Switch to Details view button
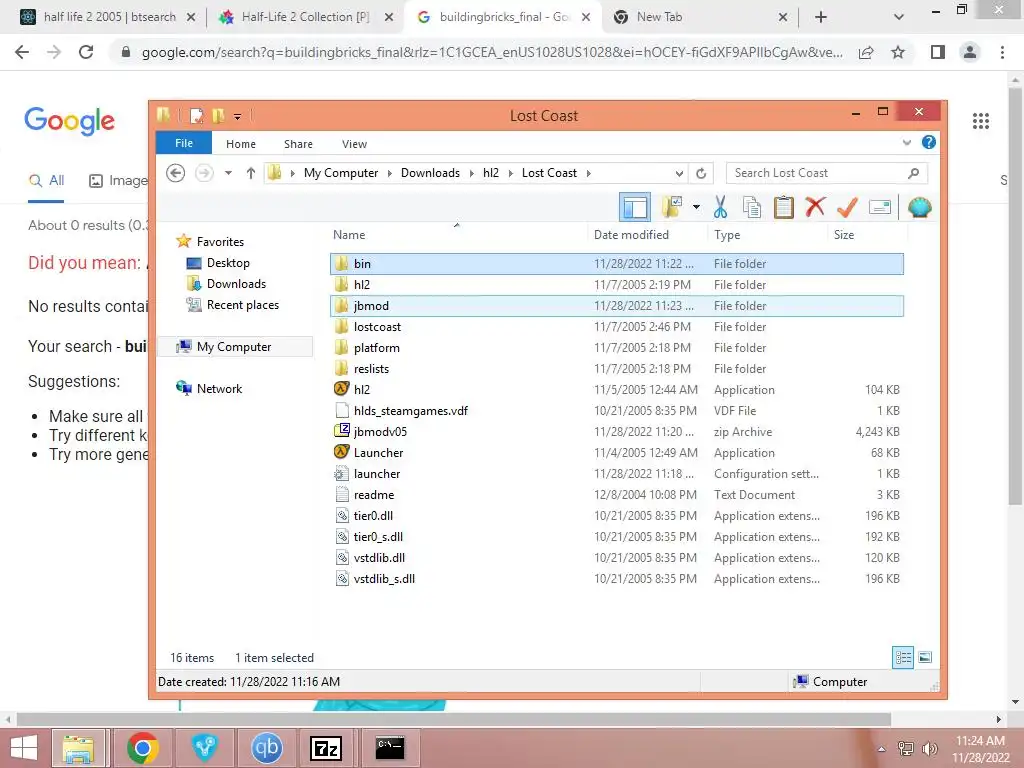Viewport: 1024px width, 768px height. click(x=903, y=658)
